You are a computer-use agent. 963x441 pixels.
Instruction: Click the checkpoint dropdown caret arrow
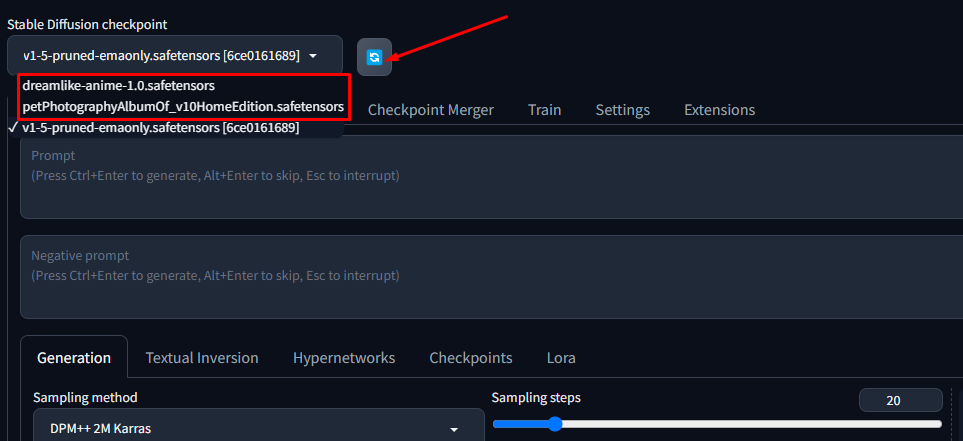[x=313, y=56]
